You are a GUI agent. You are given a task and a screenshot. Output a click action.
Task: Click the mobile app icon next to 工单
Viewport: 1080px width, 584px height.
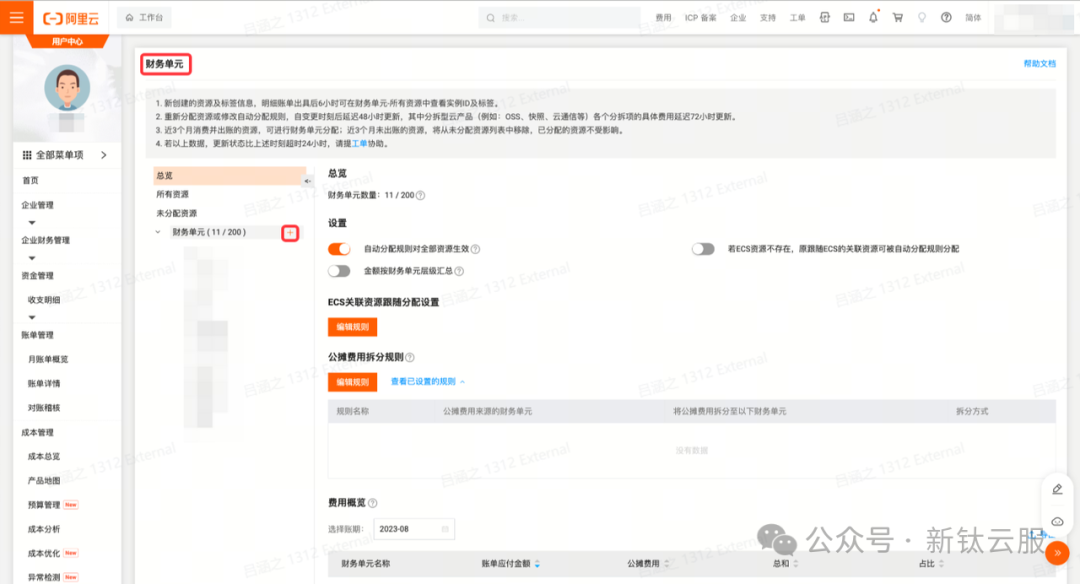824,18
